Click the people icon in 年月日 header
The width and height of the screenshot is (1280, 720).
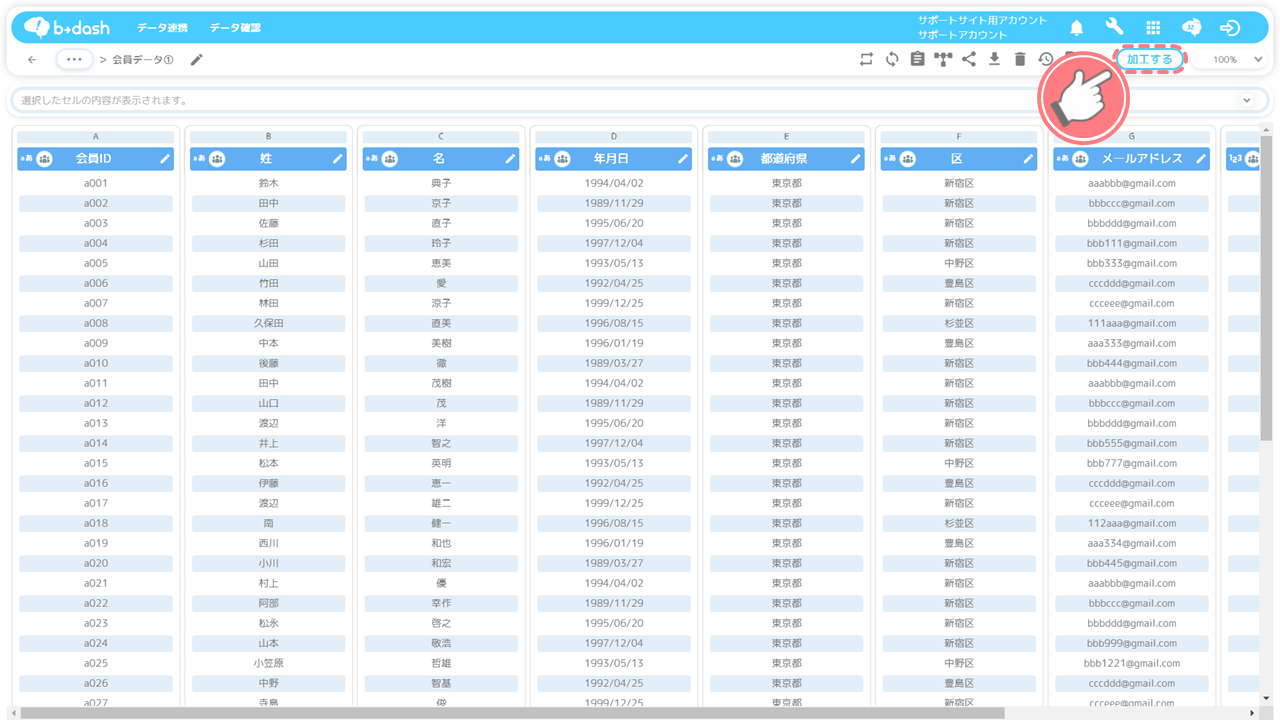tap(562, 159)
